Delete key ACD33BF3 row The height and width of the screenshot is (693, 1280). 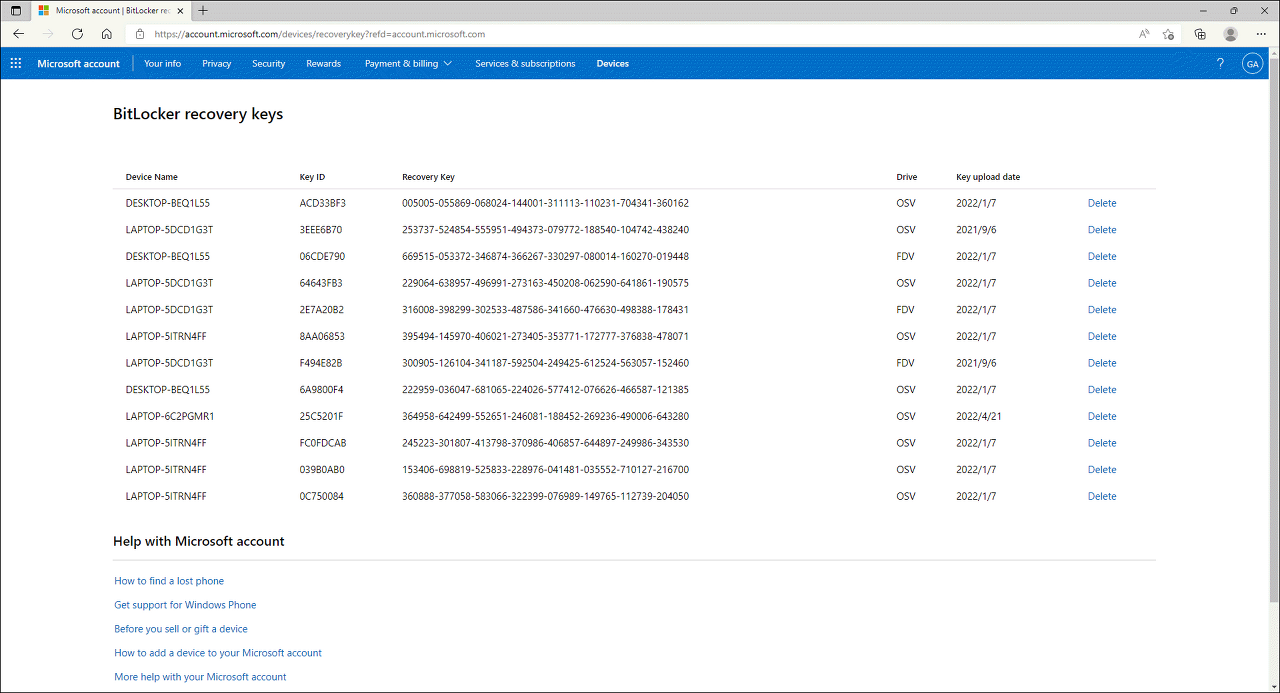click(1102, 203)
